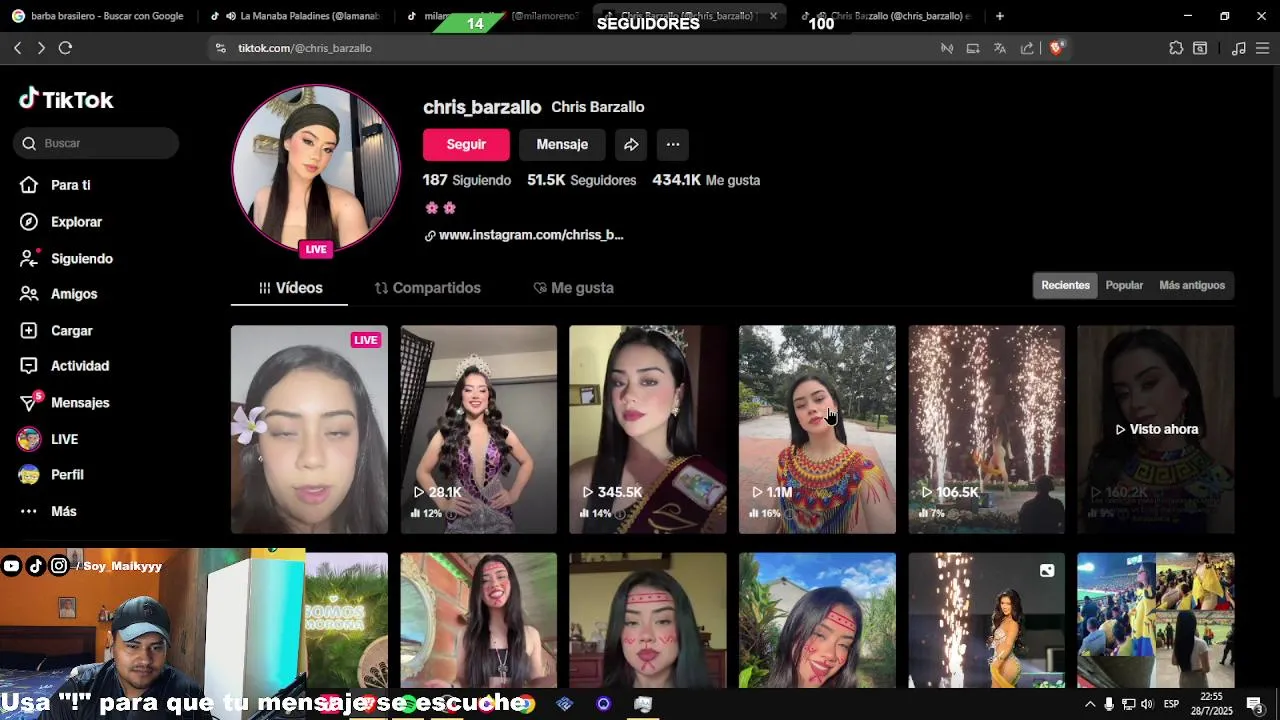
Task: Open the LIVE profile picture
Action: (316, 168)
